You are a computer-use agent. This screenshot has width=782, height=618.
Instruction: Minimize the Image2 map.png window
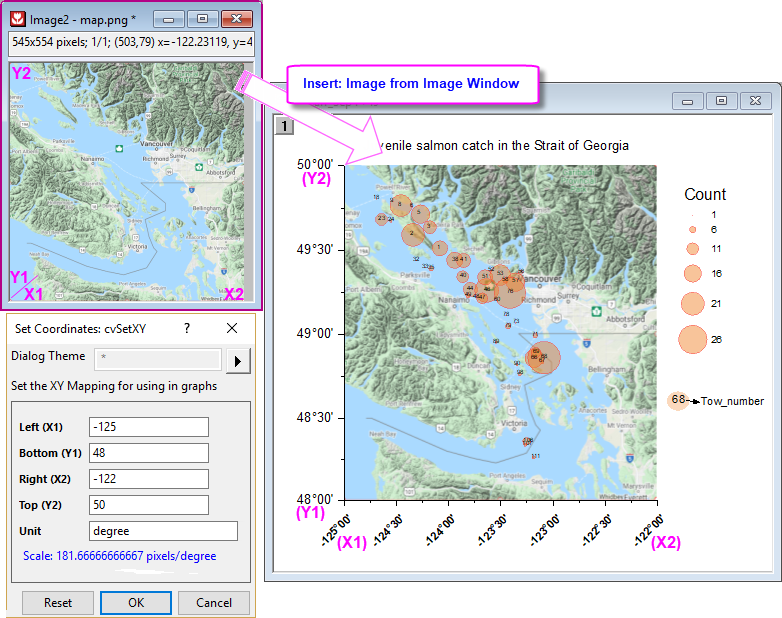[170, 19]
